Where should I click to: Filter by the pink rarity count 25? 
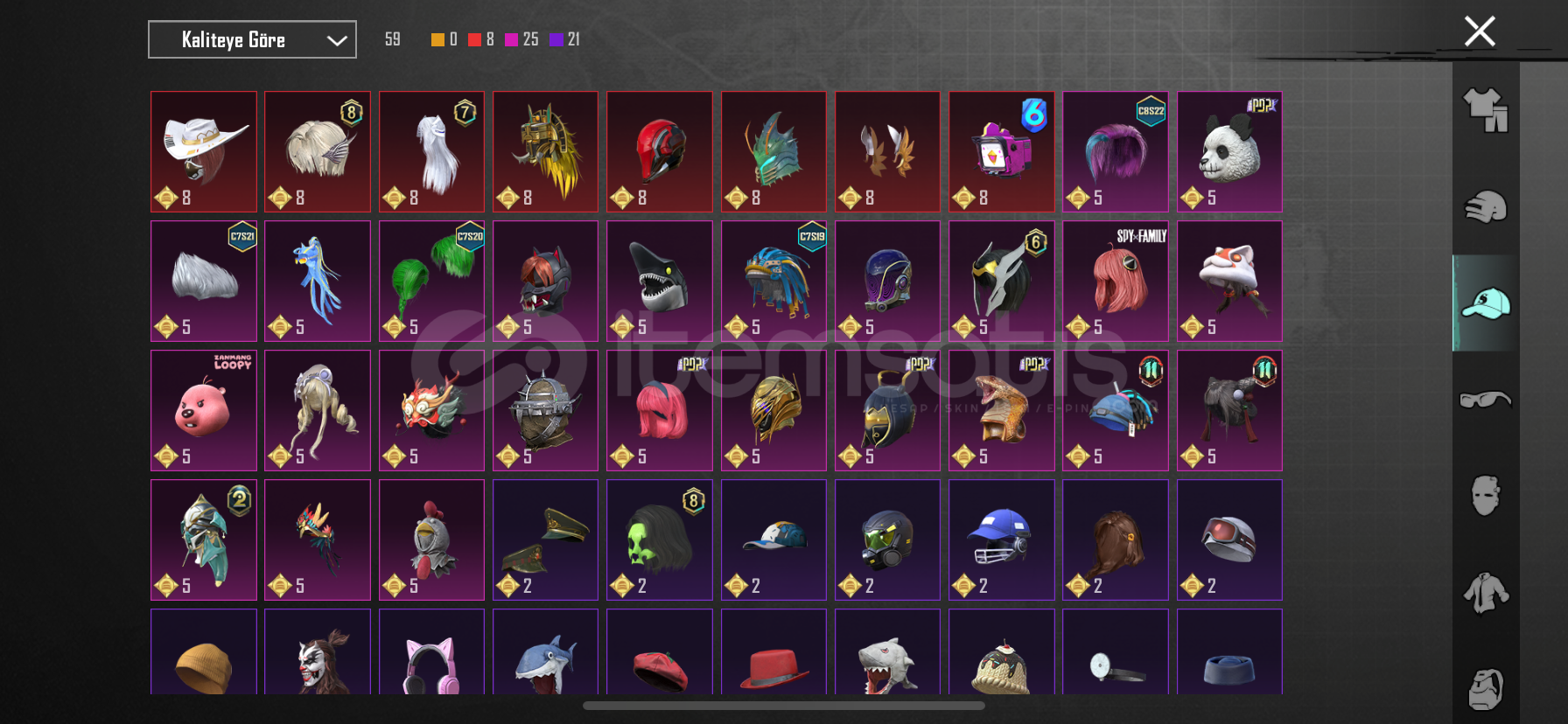coord(530,39)
